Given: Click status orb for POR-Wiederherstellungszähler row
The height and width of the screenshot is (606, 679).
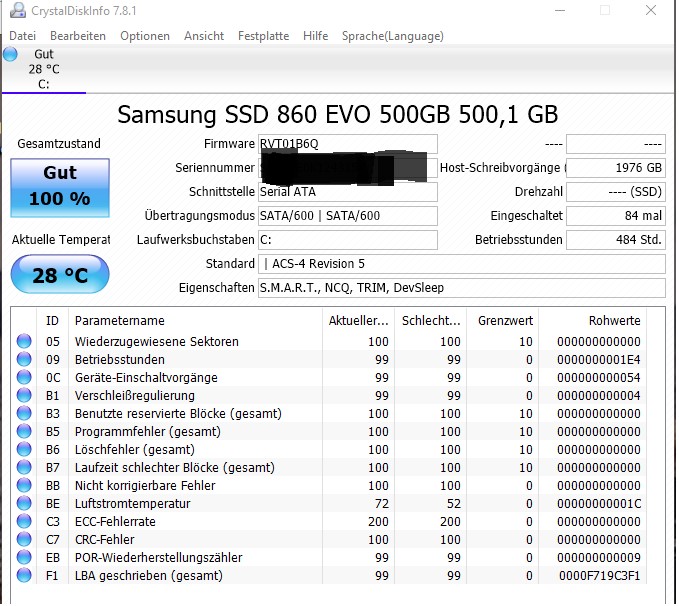Looking at the screenshot, I should pyautogui.click(x=24, y=557).
